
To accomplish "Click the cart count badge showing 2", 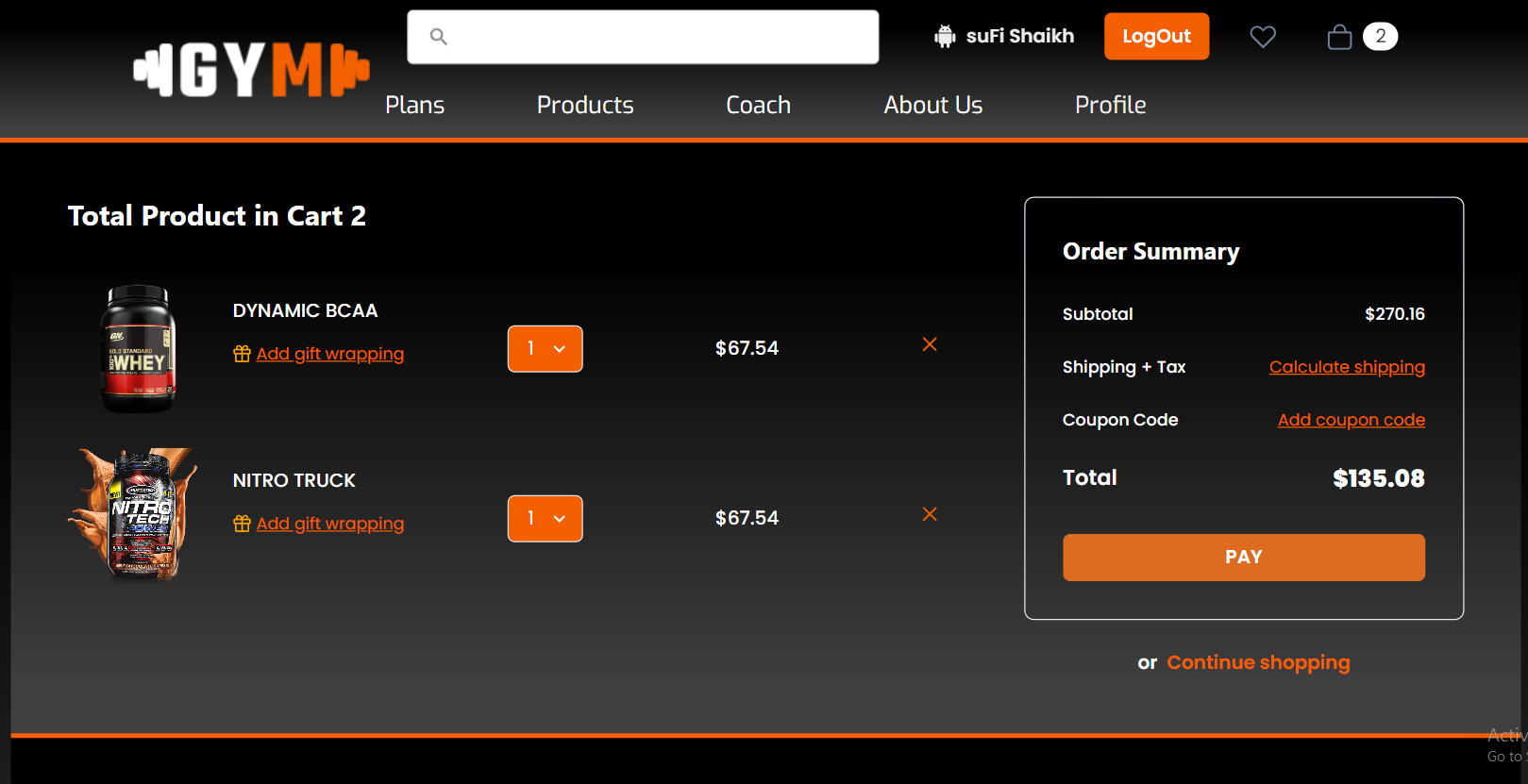I will tap(1380, 37).
